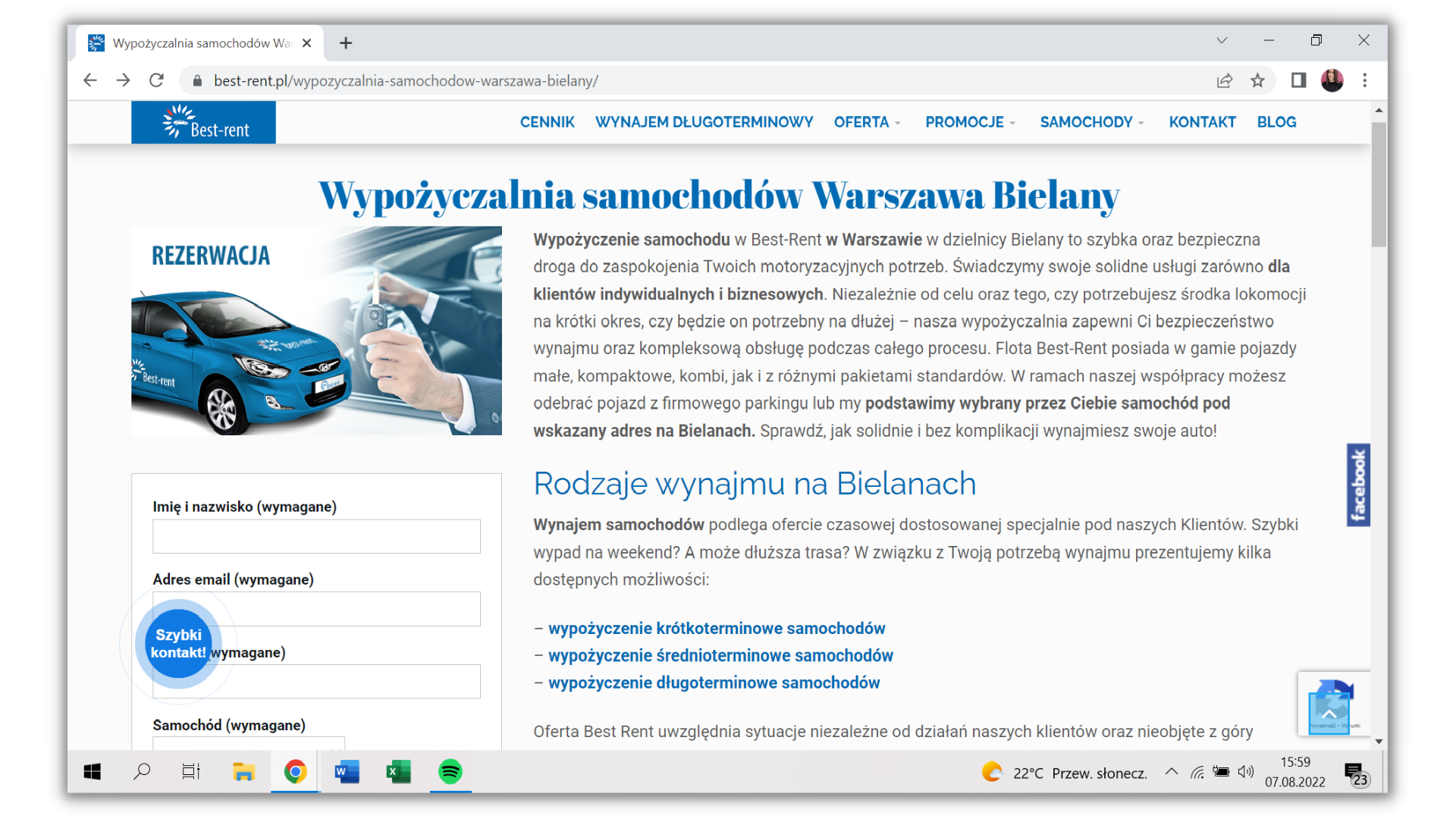Open the Wi-Fi network tray icon

point(1197,772)
